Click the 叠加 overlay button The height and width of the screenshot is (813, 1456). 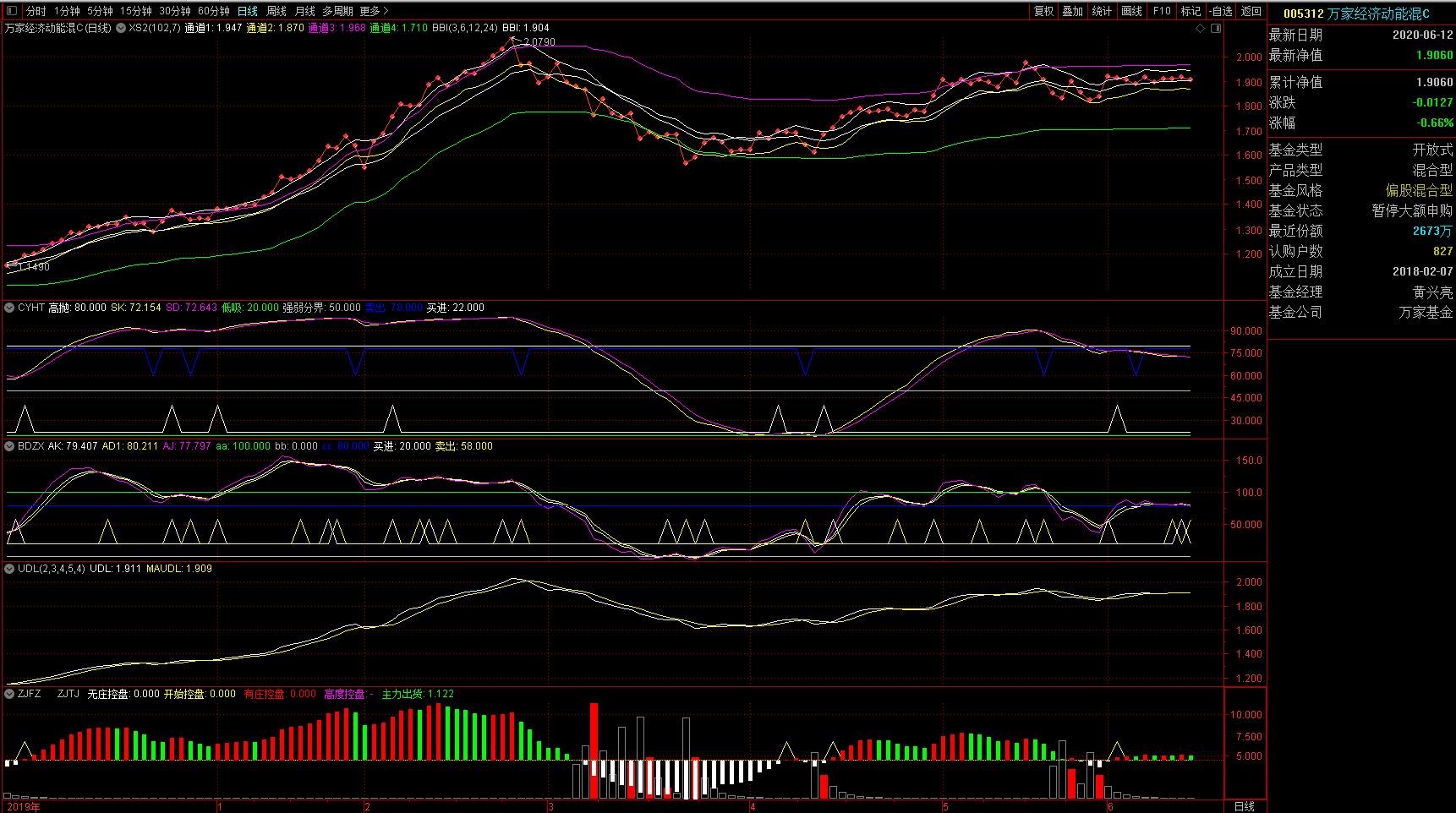[x=1073, y=11]
